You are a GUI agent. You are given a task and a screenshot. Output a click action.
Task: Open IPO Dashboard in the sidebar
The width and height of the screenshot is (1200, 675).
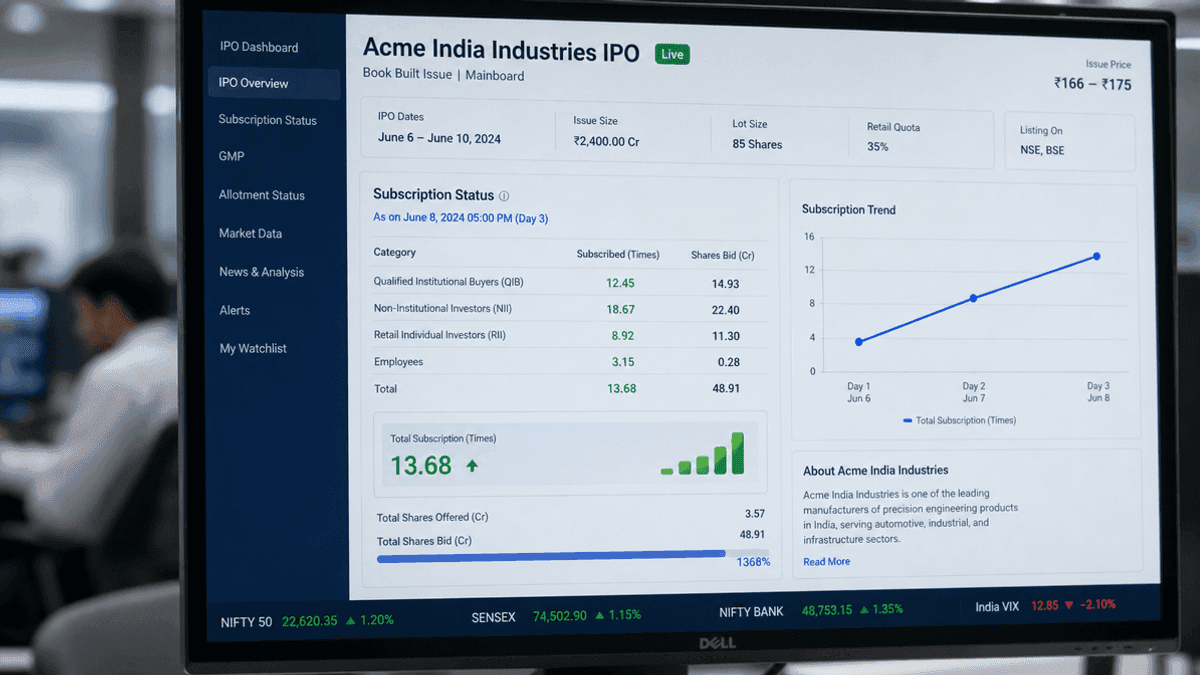259,47
